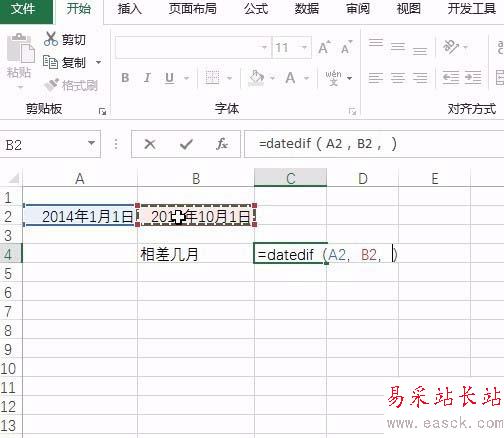Click the Align Right icon
This screenshot has width=504, height=438.
(420, 78)
